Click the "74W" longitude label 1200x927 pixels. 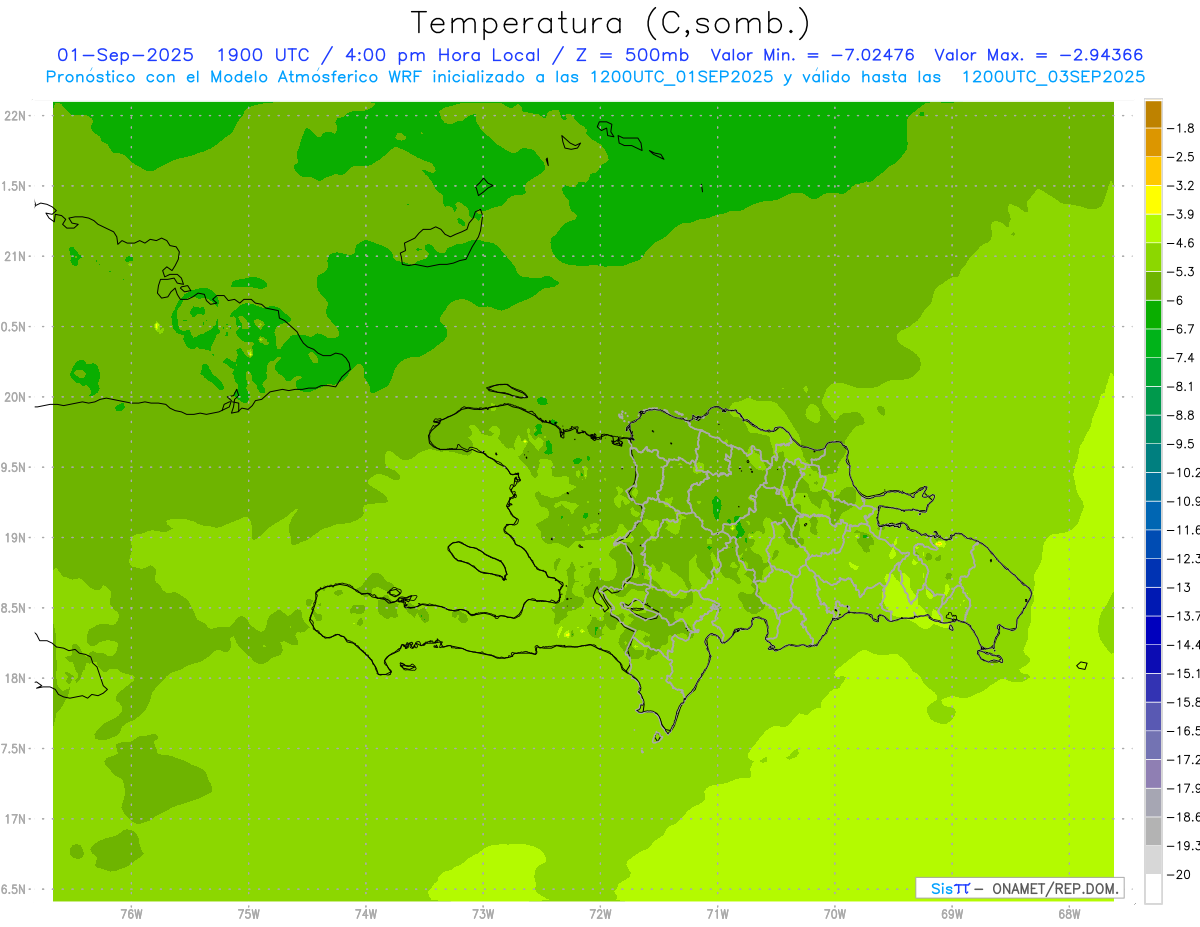pos(366,914)
